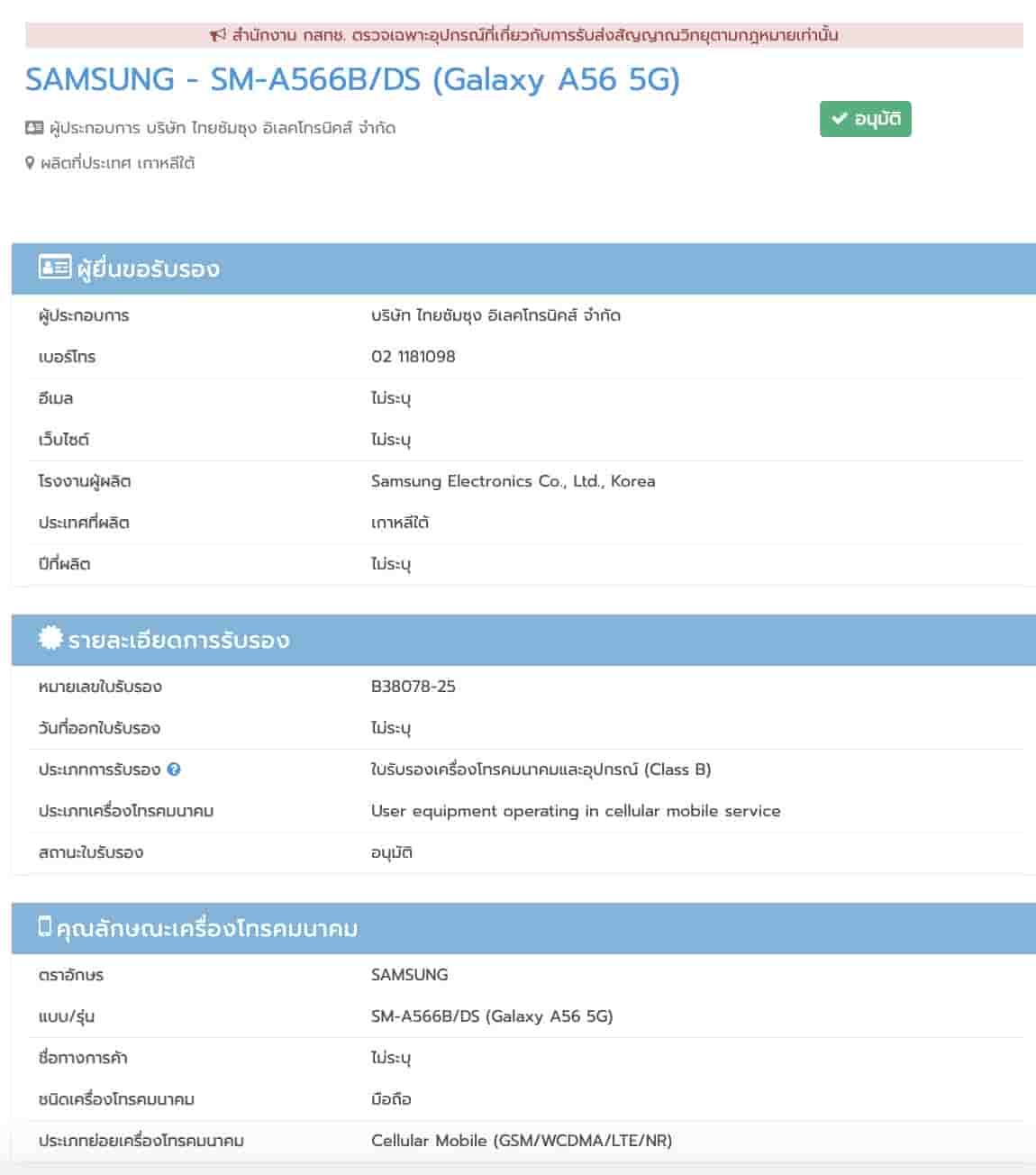1036x1175 pixels.
Task: Select the certificate number B38078-25
Action: [x=413, y=687]
